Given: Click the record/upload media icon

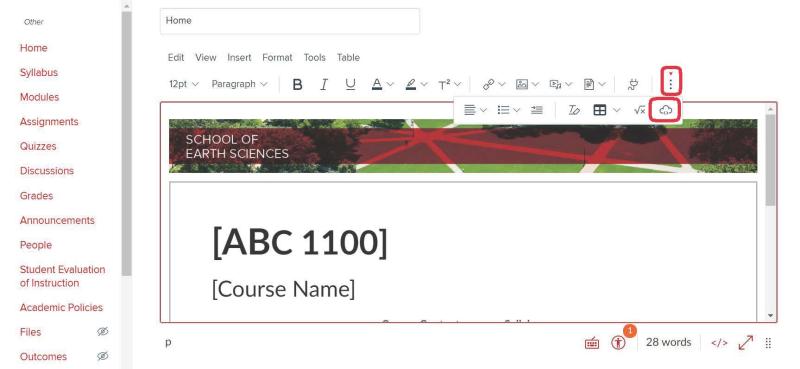Looking at the screenshot, I should click(x=555, y=84).
